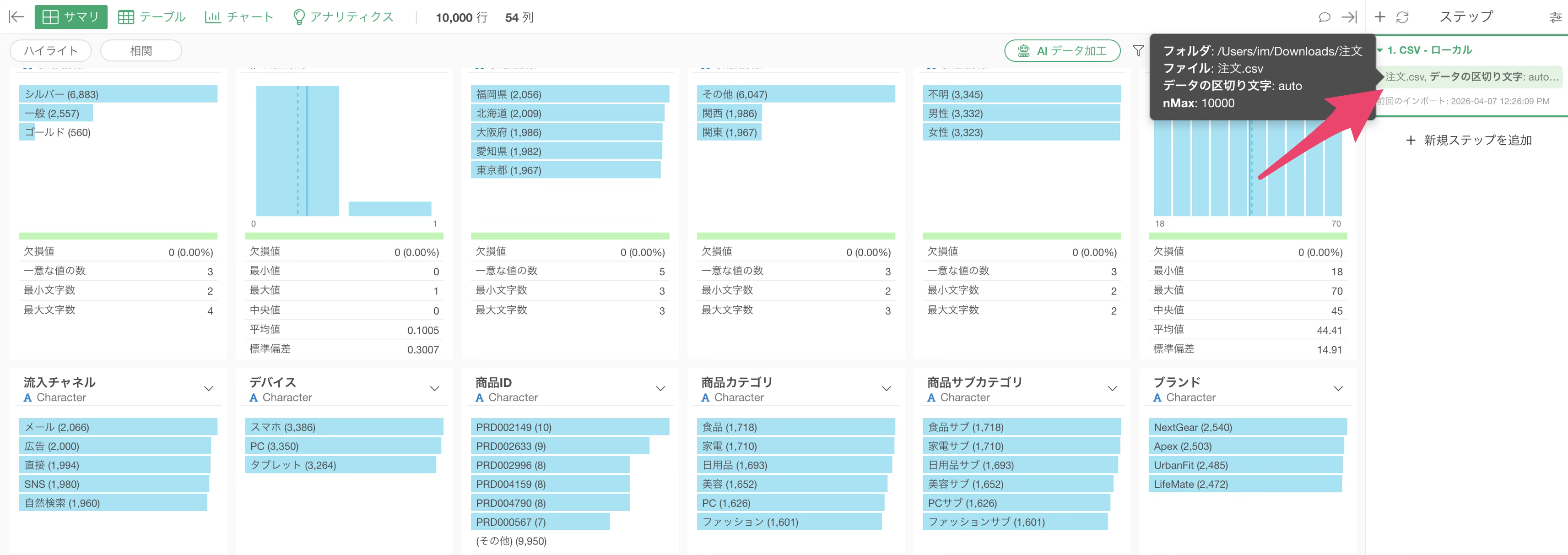Screen dimensions: 1568x555
Task: Open the アナリティクス tab
Action: [x=343, y=17]
